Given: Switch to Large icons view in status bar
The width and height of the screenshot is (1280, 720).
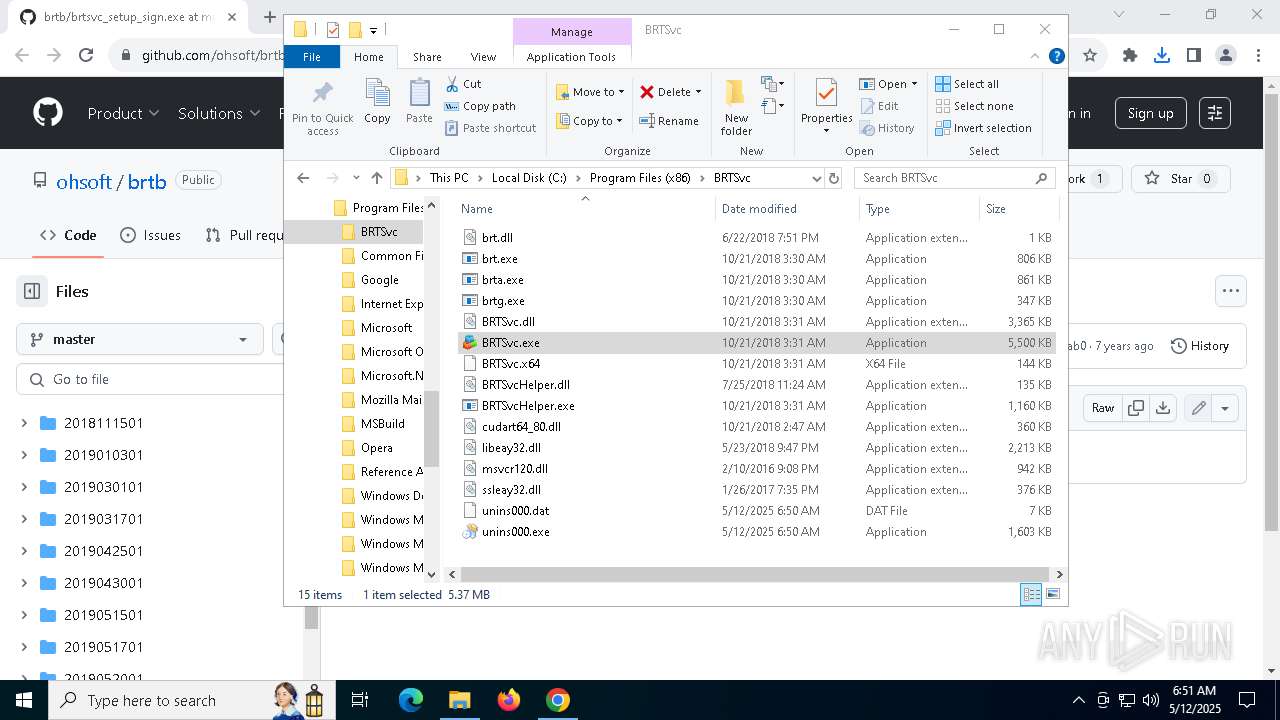Looking at the screenshot, I should pos(1052,595).
